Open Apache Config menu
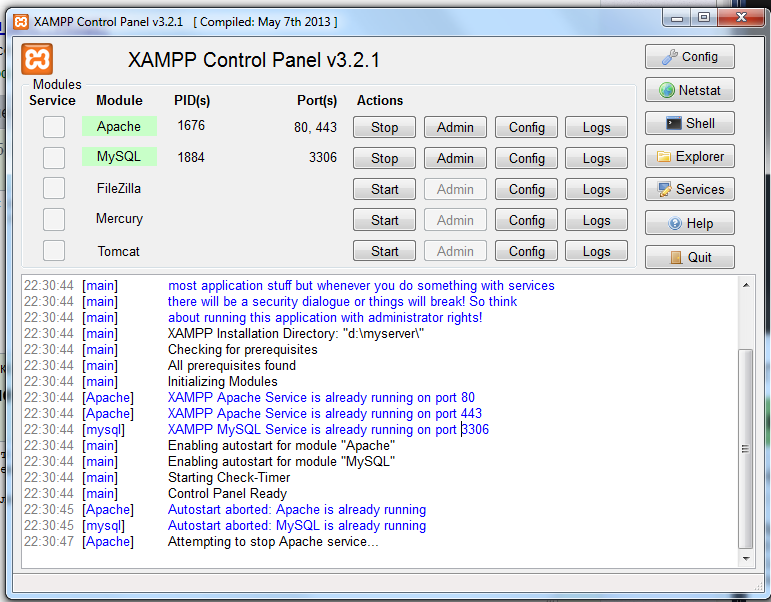Viewport: 771px width, 602px height. tap(526, 127)
